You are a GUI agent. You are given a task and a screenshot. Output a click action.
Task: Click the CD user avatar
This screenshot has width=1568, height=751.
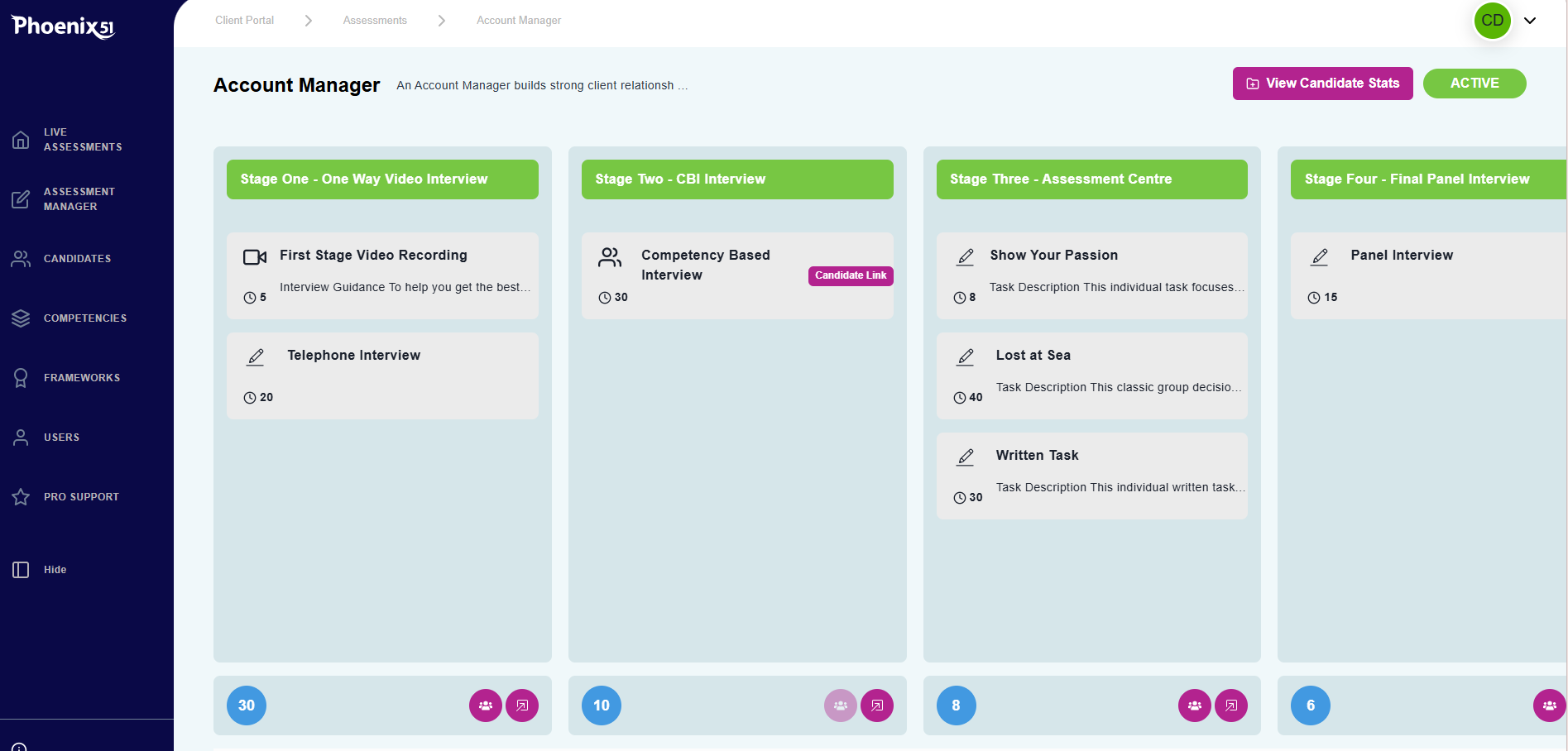coord(1492,21)
